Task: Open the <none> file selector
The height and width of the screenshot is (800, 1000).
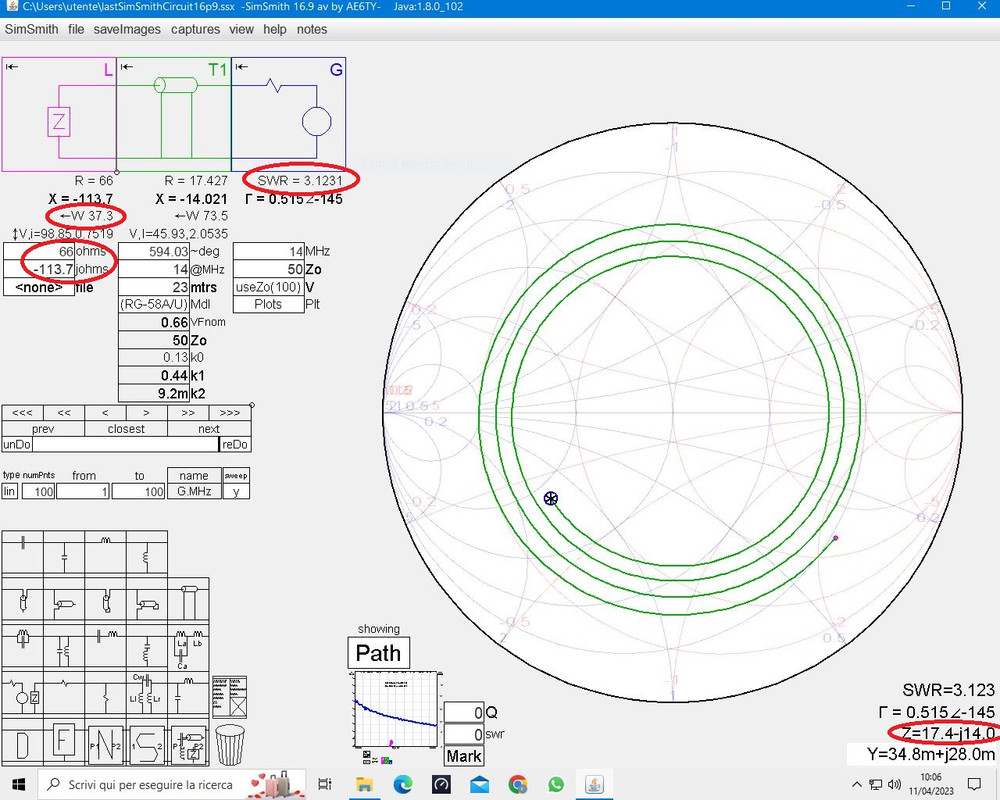Action: pyautogui.click(x=39, y=287)
